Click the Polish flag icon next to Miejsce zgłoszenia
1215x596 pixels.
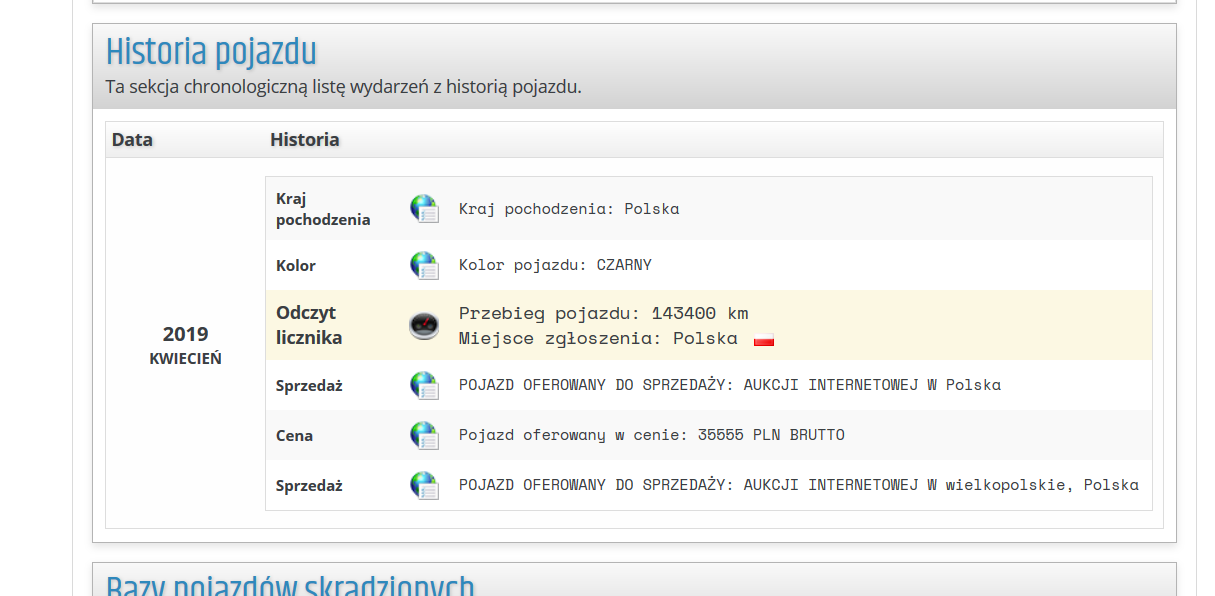click(x=764, y=340)
